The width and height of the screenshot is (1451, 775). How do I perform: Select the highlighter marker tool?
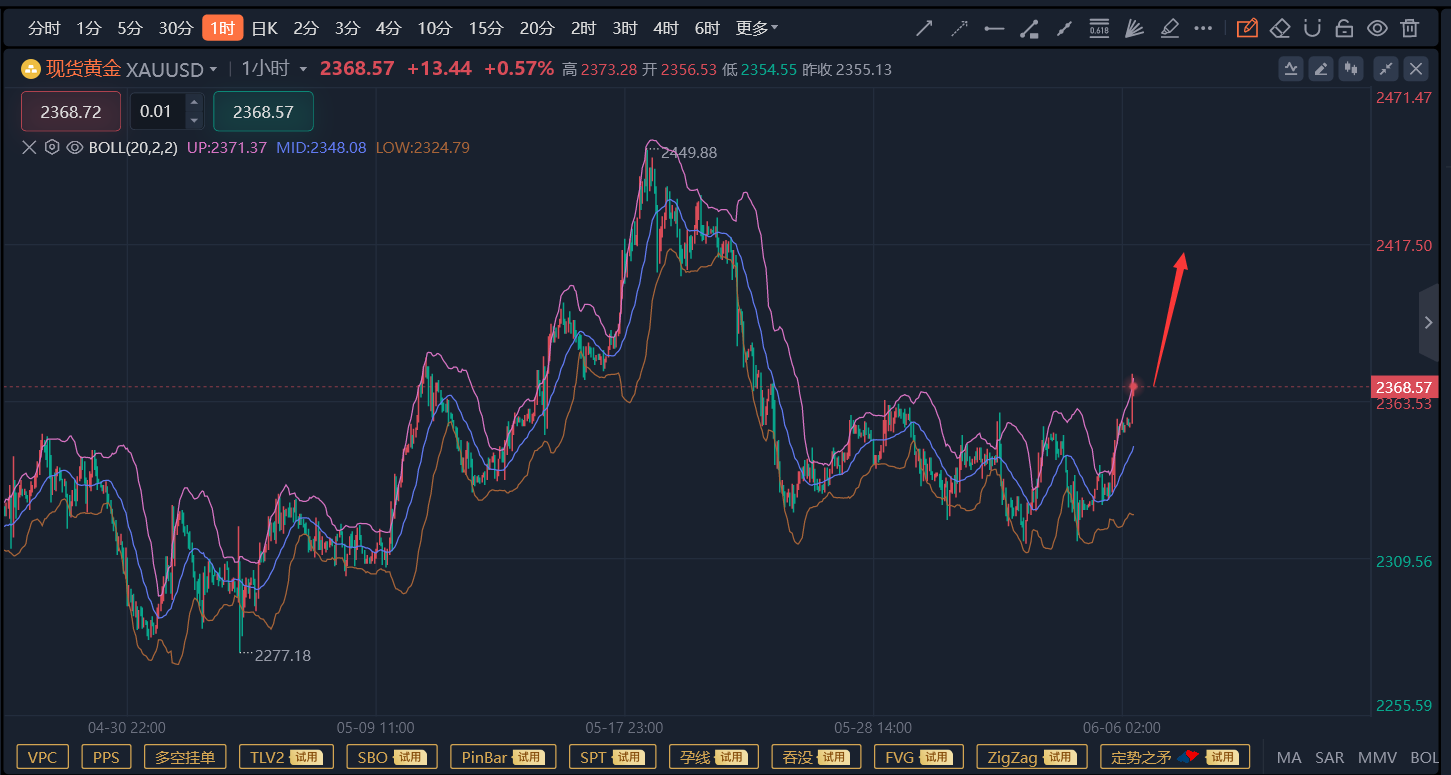coord(1168,28)
